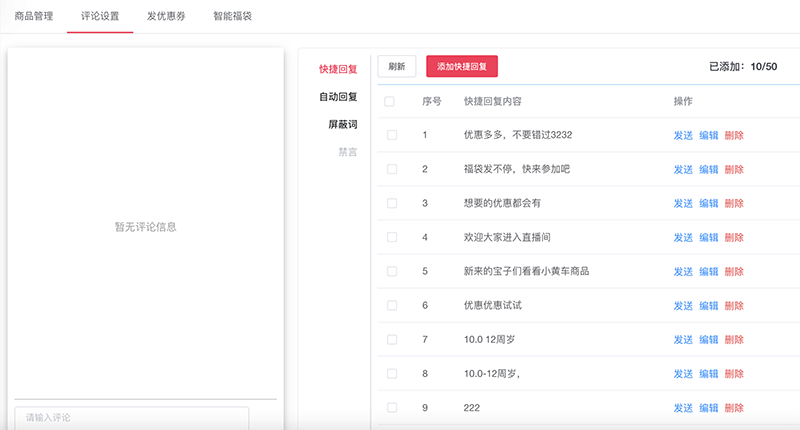The width and height of the screenshot is (800, 430).
Task: Edit the reply 想要的优惠都会有
Action: pos(708,203)
